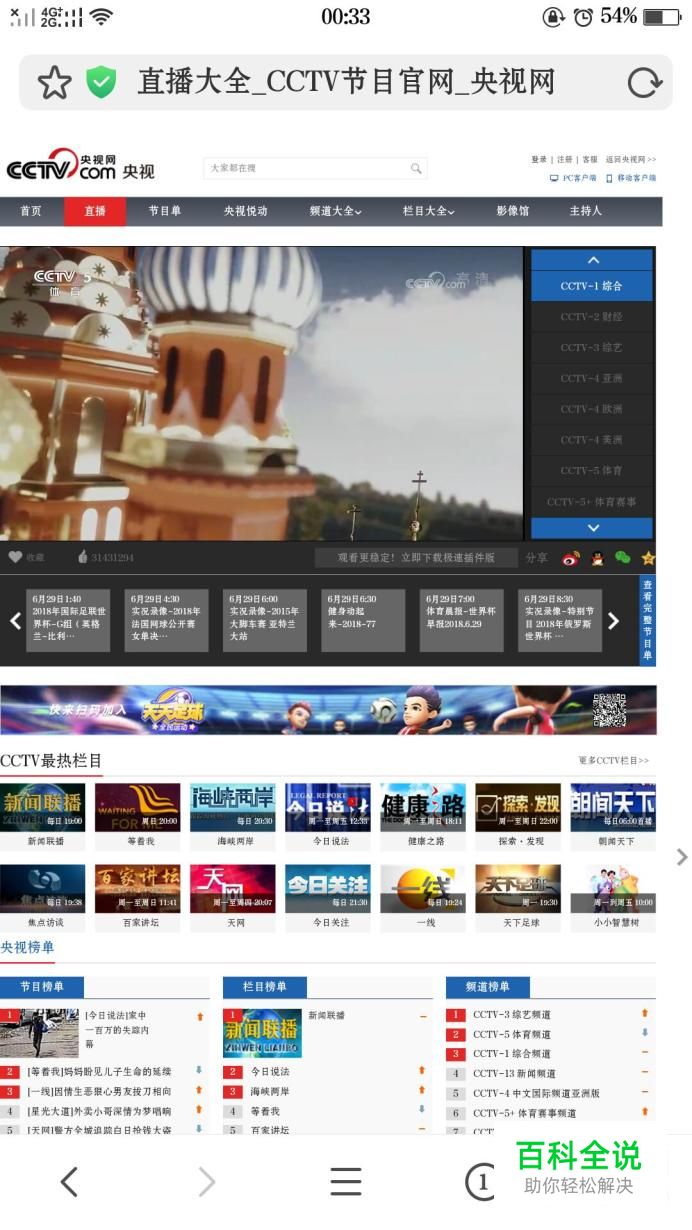The width and height of the screenshot is (692, 1230).
Task: Click 立即下载极速插件版 download banner
Action: 417,558
